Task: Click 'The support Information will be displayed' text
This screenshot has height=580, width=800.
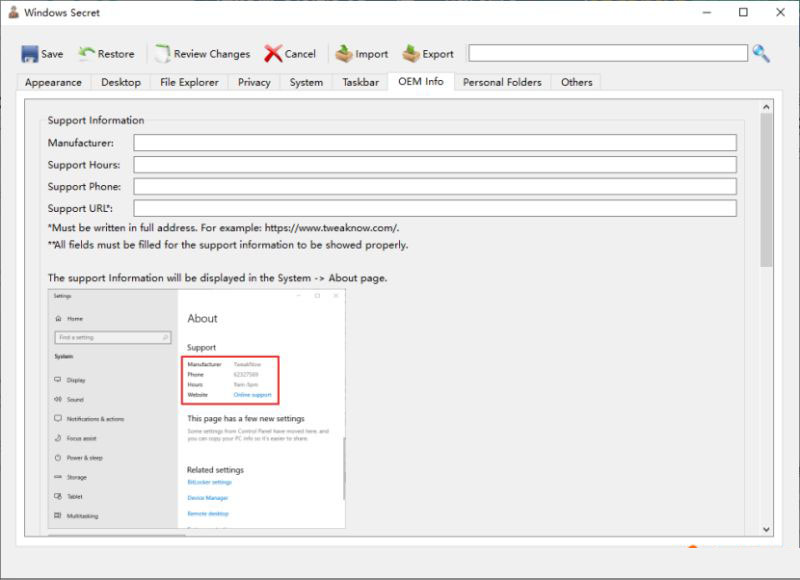Action: point(217,278)
